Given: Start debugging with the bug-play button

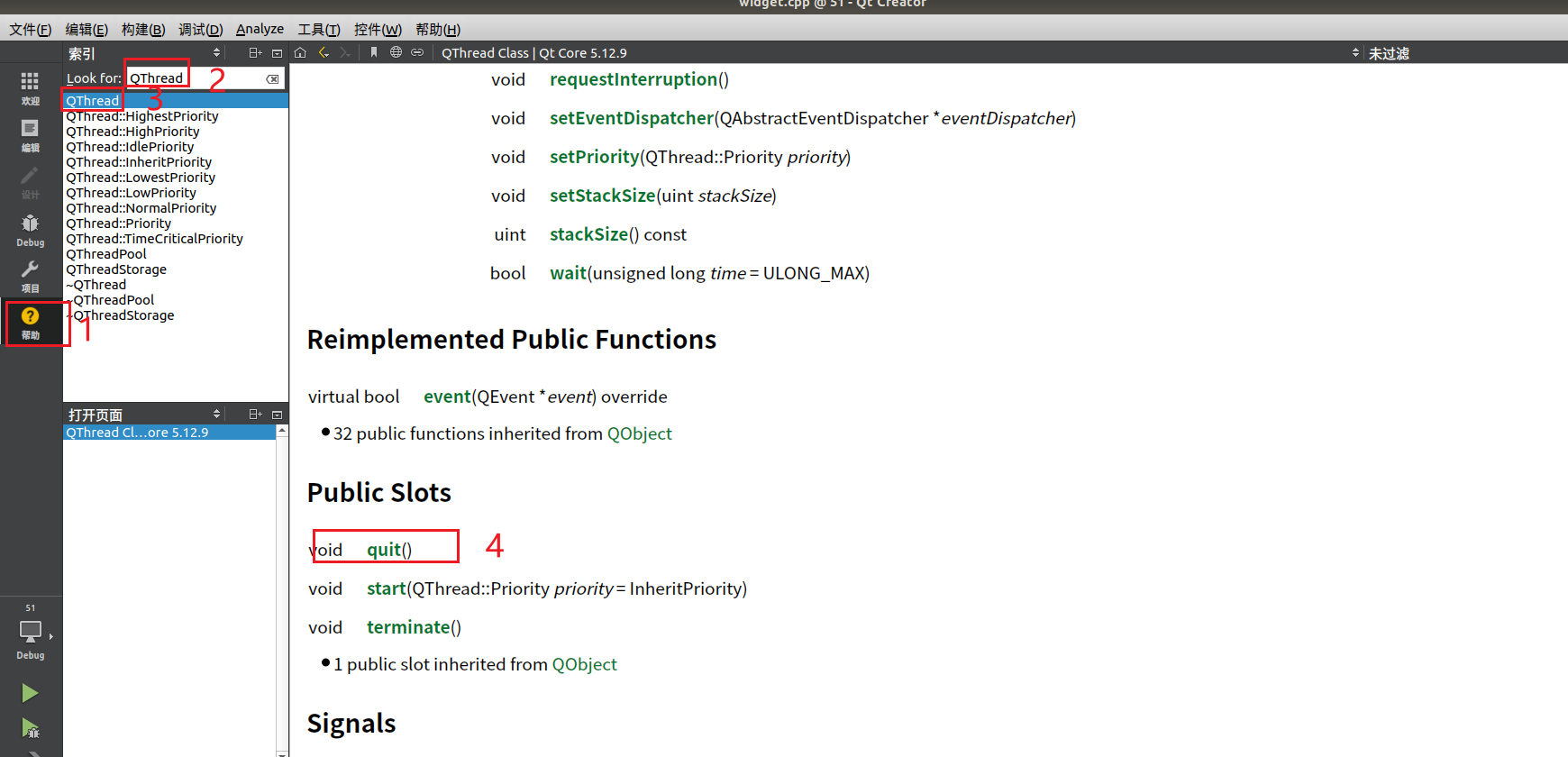Looking at the screenshot, I should coord(30,728).
